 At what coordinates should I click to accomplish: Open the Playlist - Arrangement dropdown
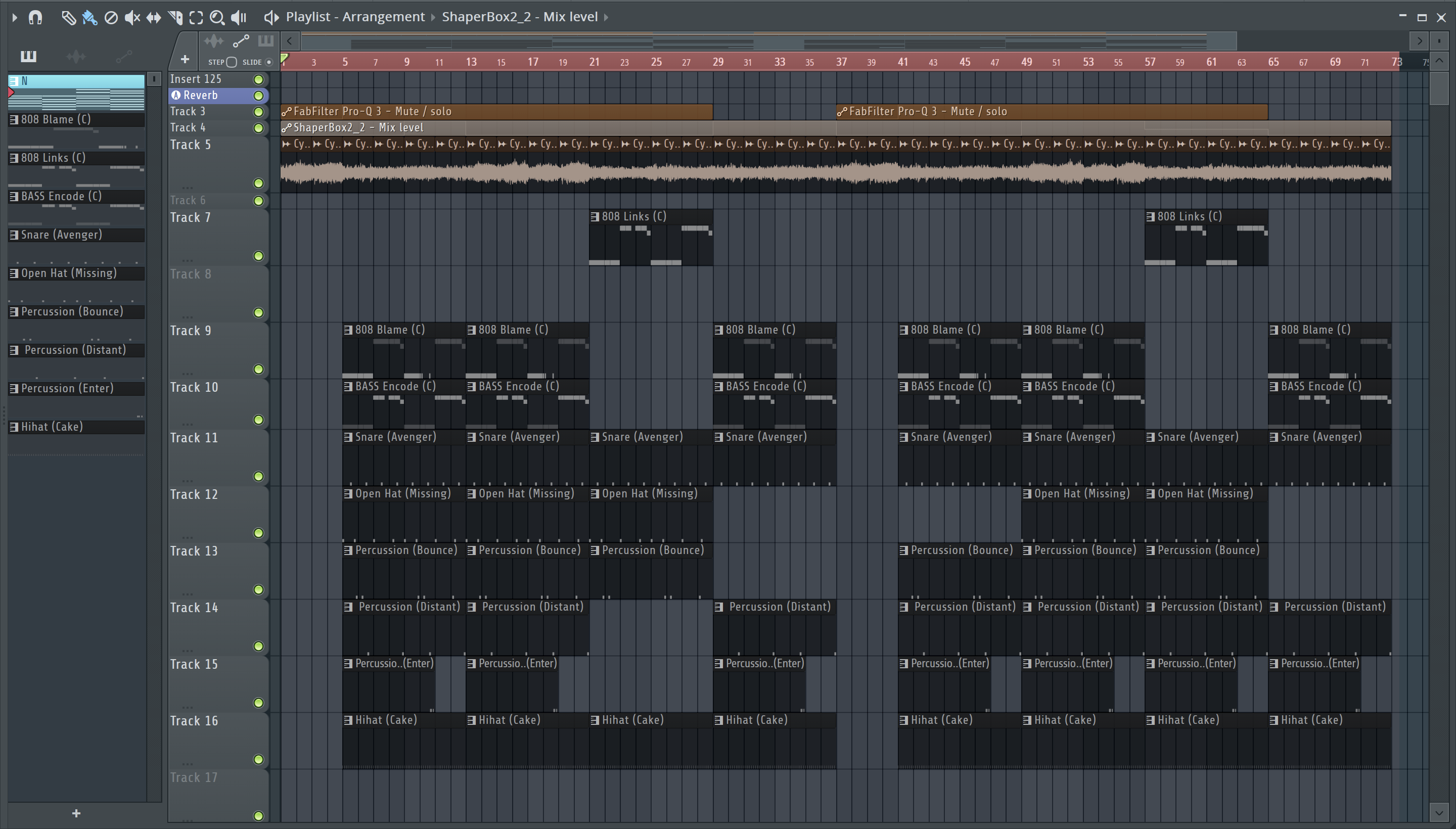[x=355, y=17]
